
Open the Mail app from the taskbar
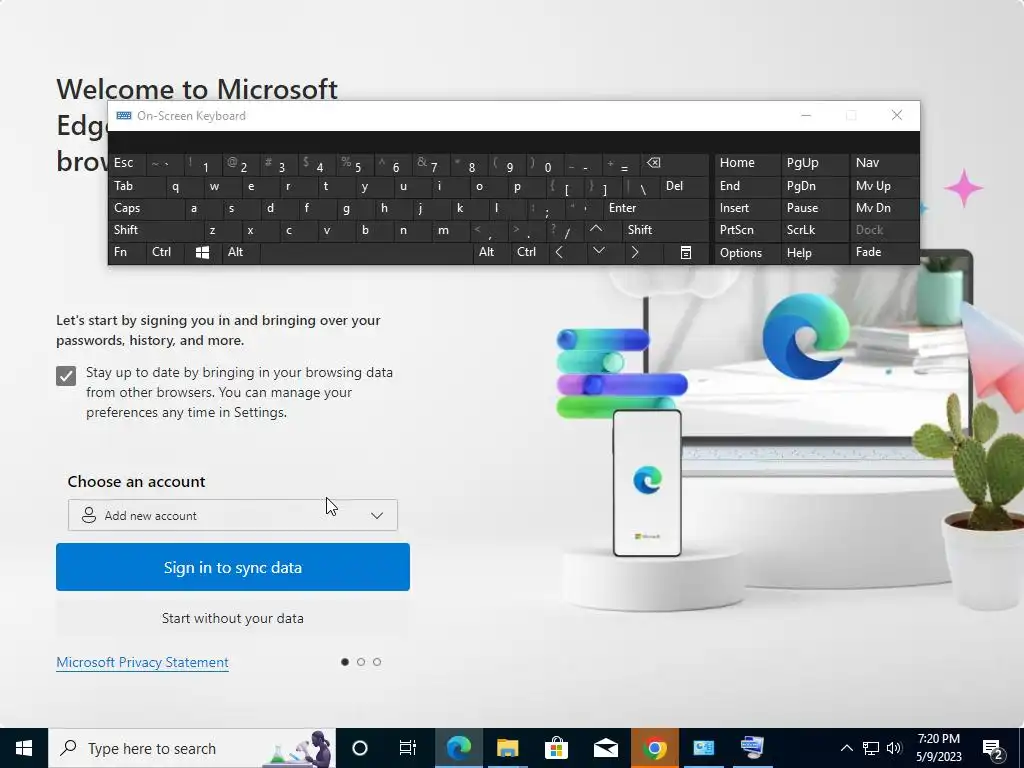pos(605,748)
